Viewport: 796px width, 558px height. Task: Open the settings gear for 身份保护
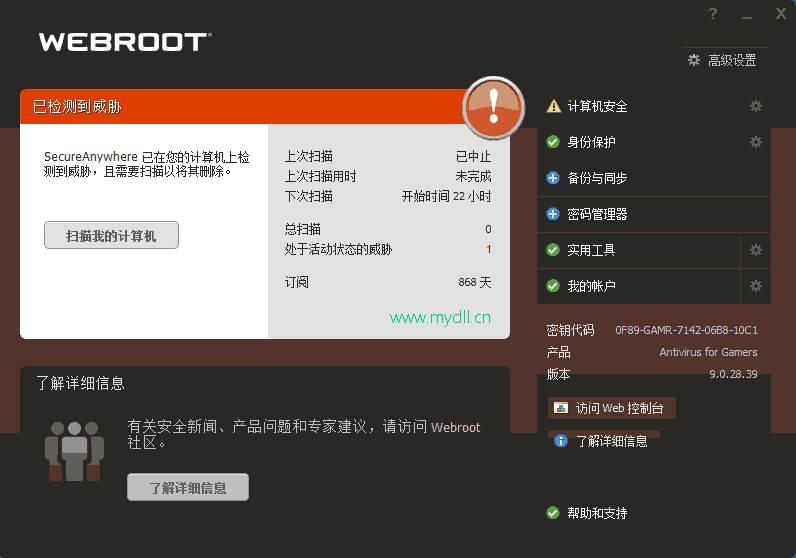756,142
